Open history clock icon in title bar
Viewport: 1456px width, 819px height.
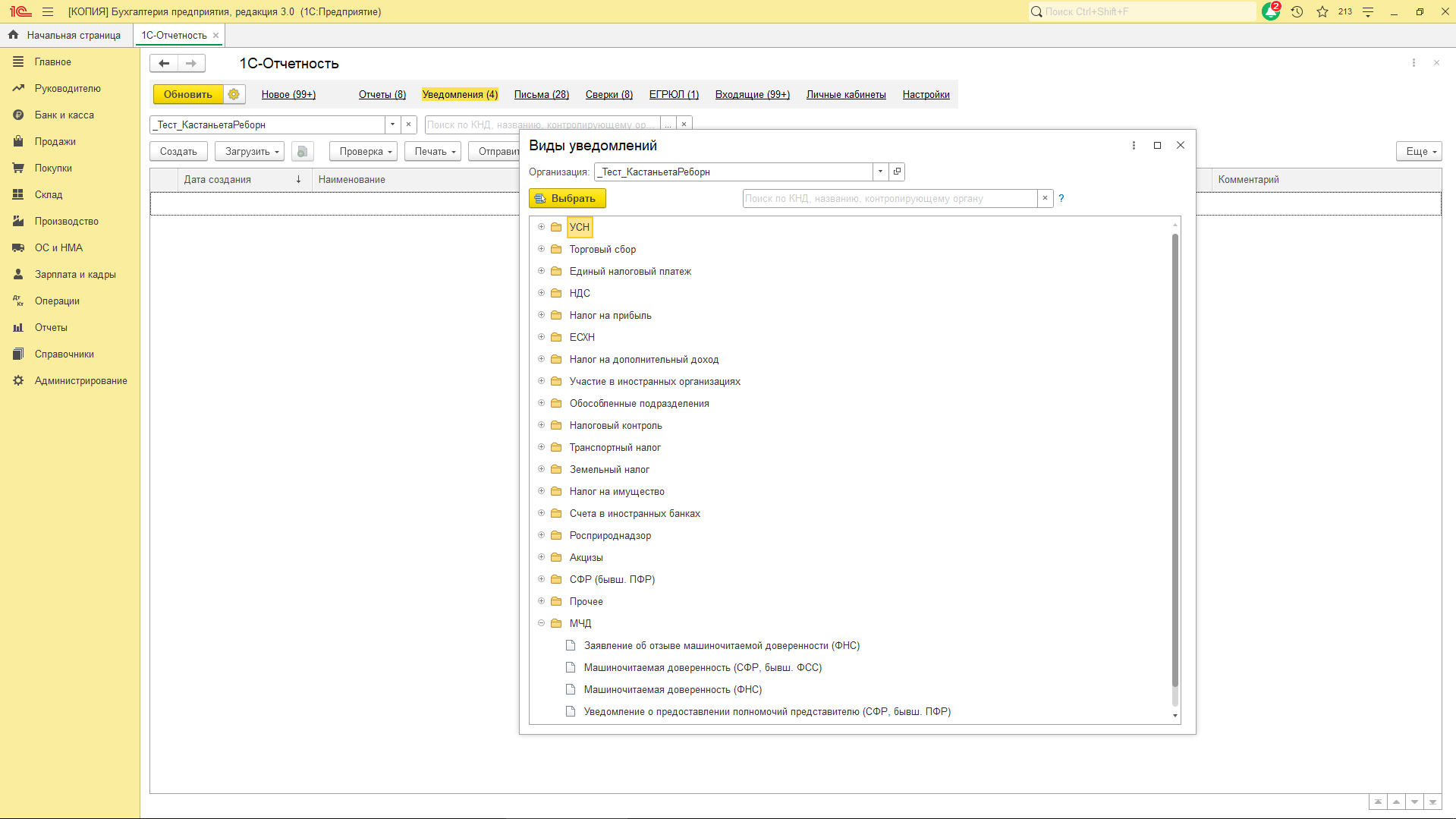[x=1297, y=11]
